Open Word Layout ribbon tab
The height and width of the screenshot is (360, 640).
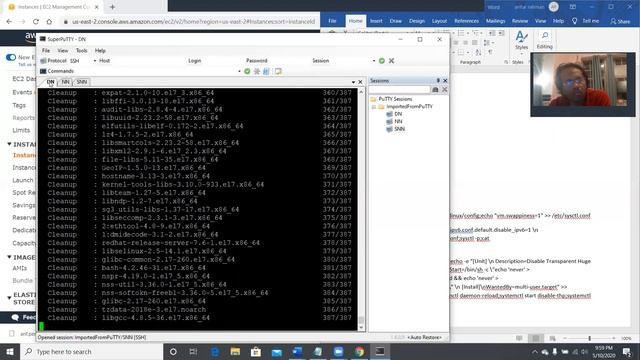click(x=439, y=20)
